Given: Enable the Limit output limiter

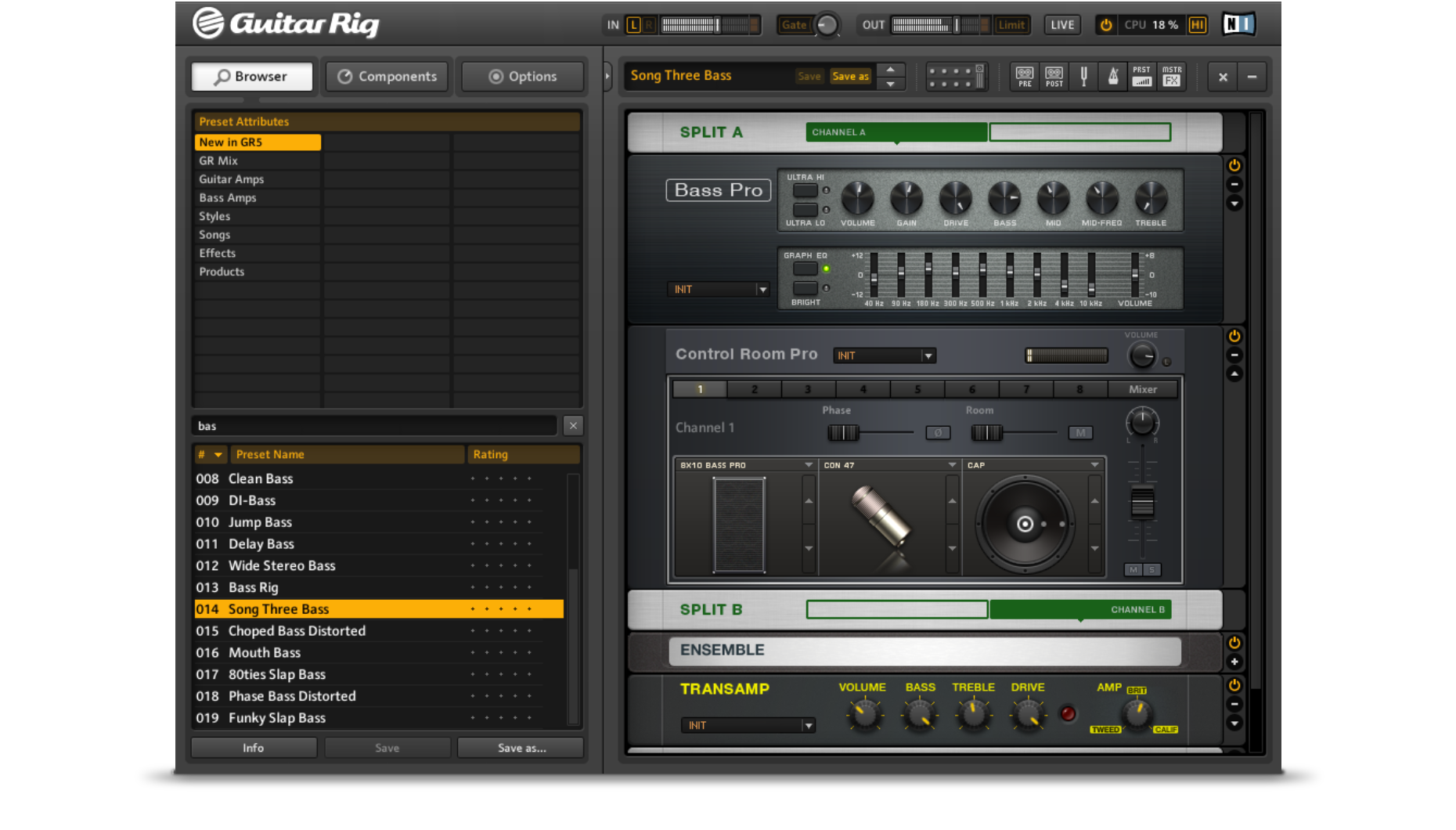Looking at the screenshot, I should (x=1011, y=25).
